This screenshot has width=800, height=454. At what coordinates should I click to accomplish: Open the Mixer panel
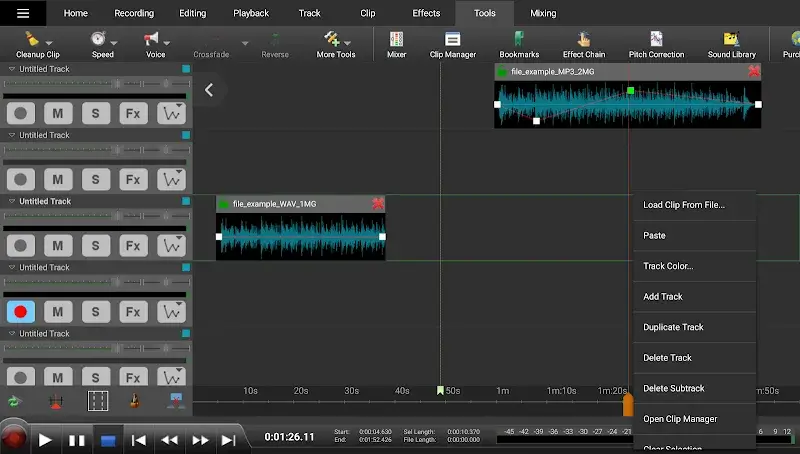396,43
